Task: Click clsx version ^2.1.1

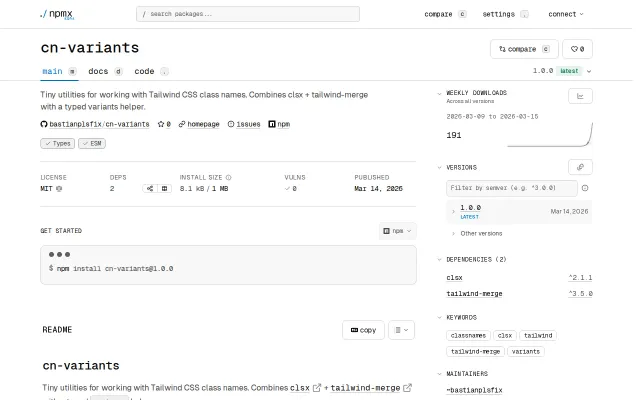Action: pyautogui.click(x=580, y=278)
